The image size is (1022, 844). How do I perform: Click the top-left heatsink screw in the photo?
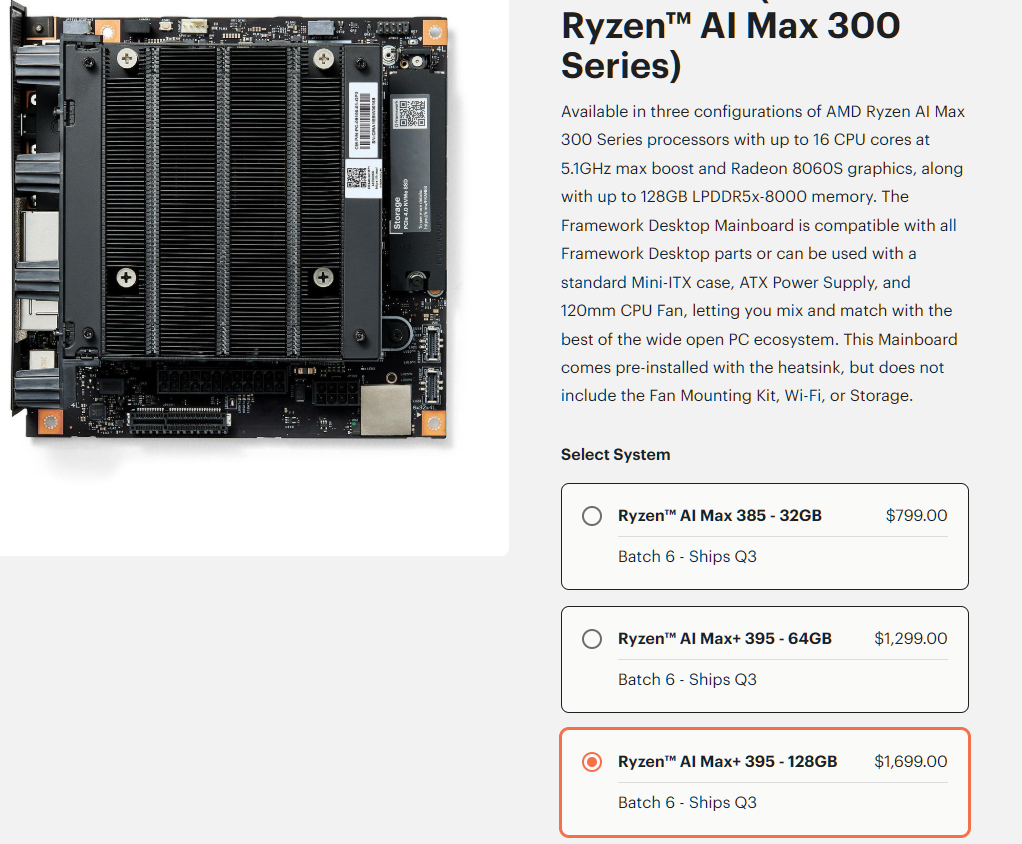(x=126, y=59)
